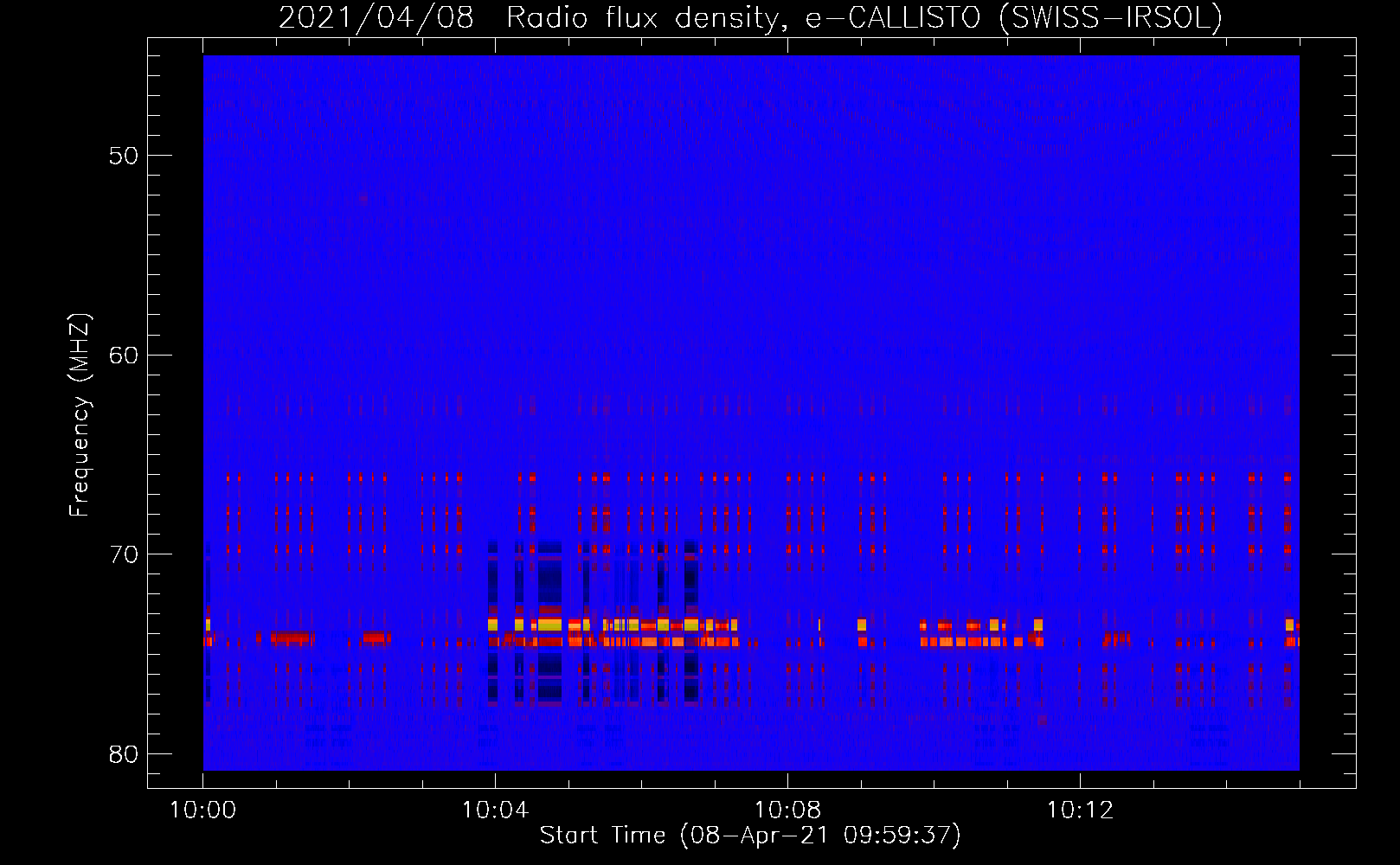This screenshot has height=865, width=1400.
Task: Click the "Start Time (08-Apr-21 09:59:37)" axis label
Action: pyautogui.click(x=750, y=836)
